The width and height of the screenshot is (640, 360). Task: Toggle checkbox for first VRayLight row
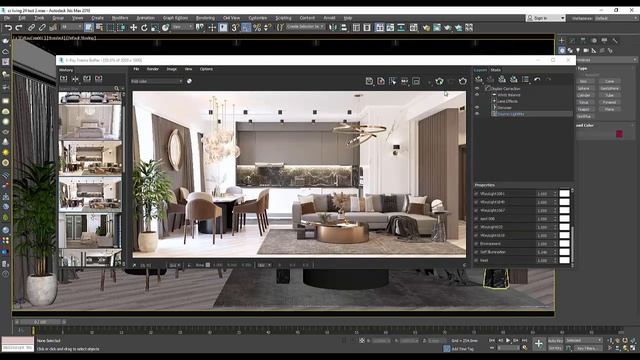[x=476, y=194]
